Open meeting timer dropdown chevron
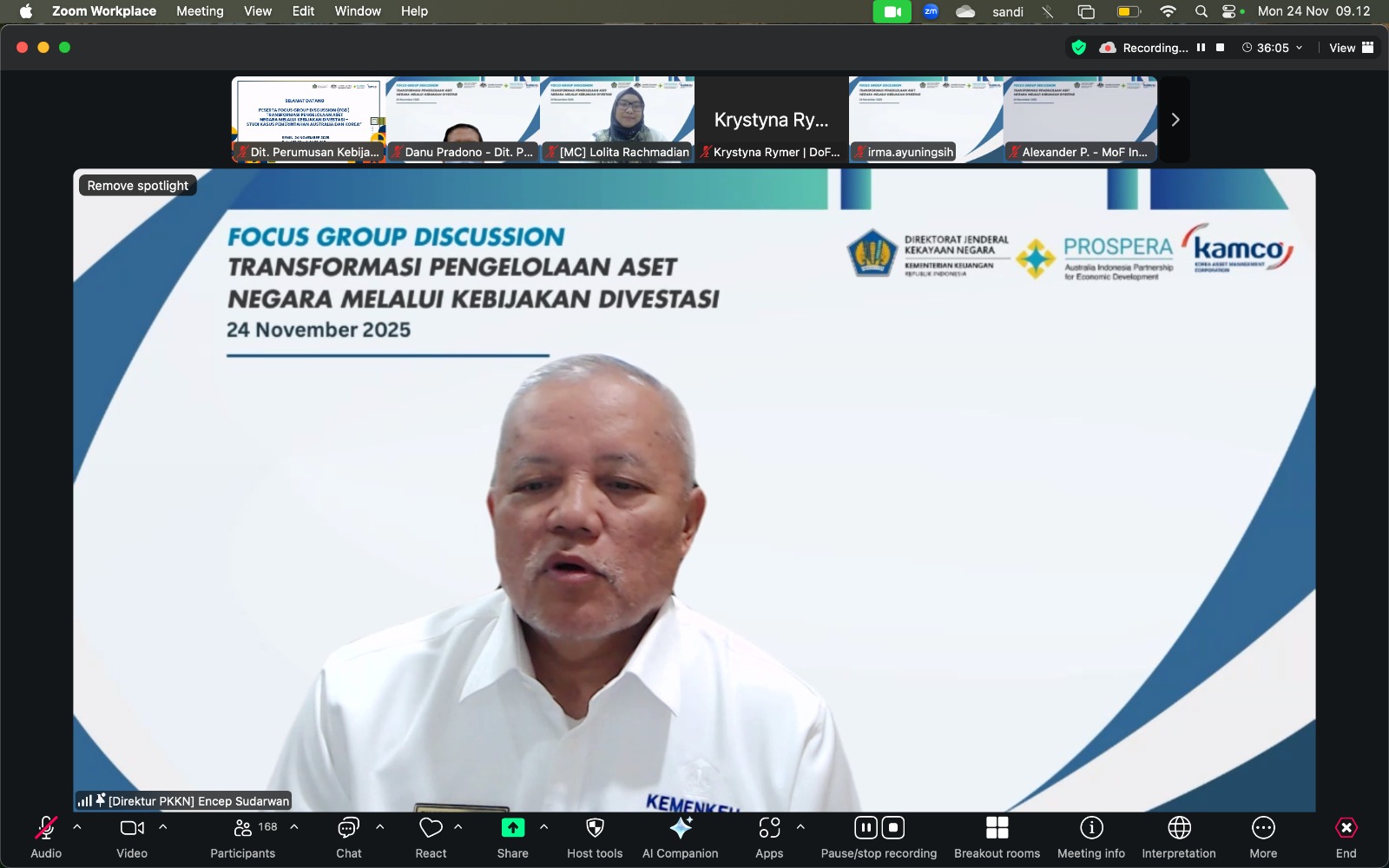Screen dimensions: 1389x868 coord(1300,48)
